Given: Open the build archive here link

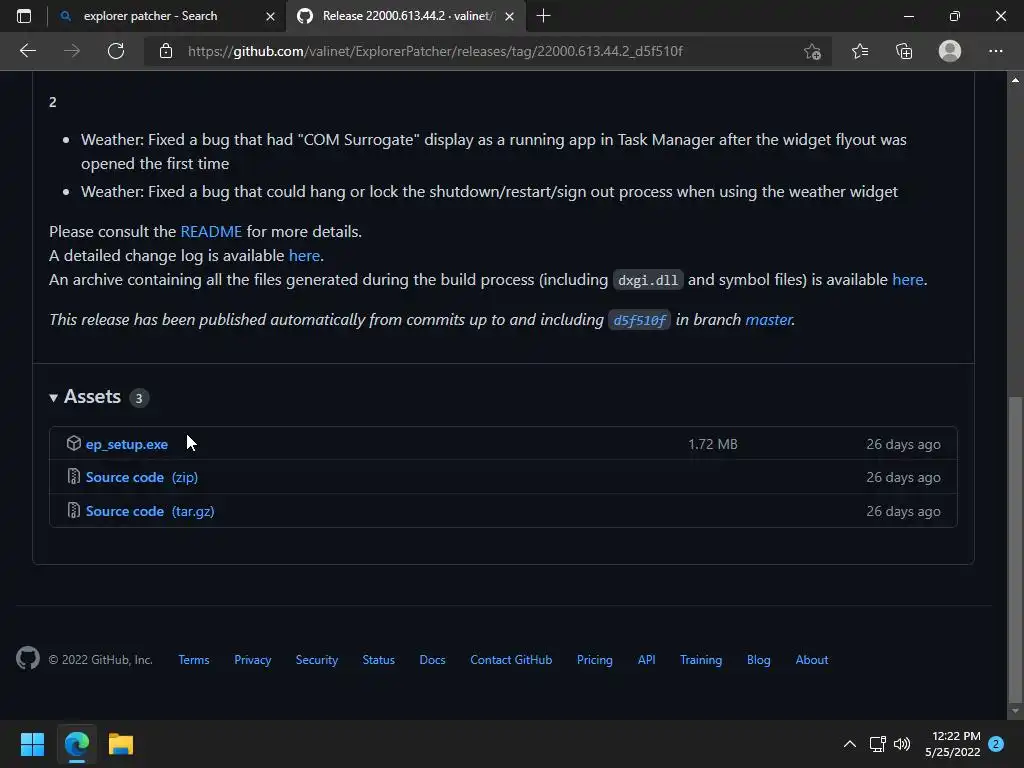Looking at the screenshot, I should coord(908,280).
